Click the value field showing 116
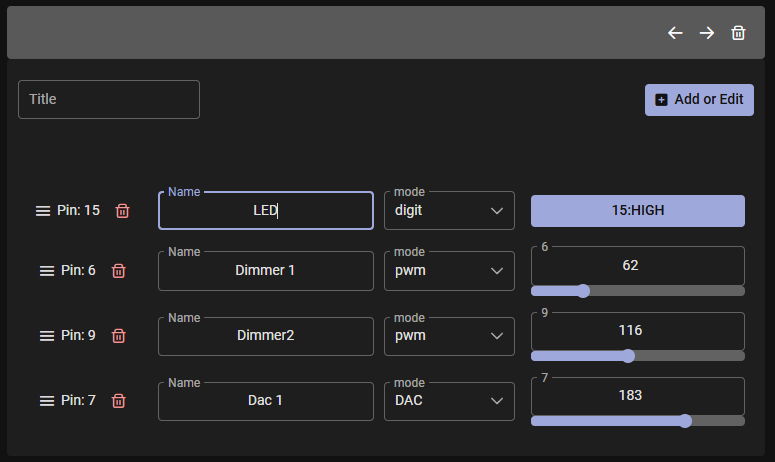The height and width of the screenshot is (462, 775). coord(637,331)
